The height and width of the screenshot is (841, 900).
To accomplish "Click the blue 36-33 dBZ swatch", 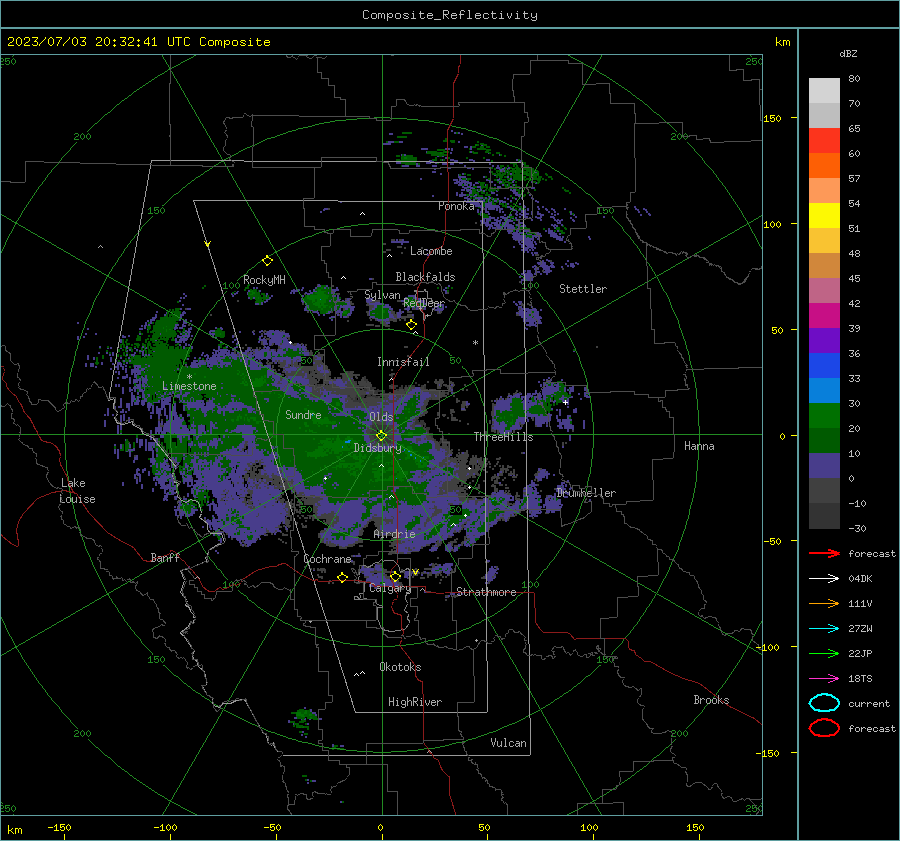I will [824, 366].
